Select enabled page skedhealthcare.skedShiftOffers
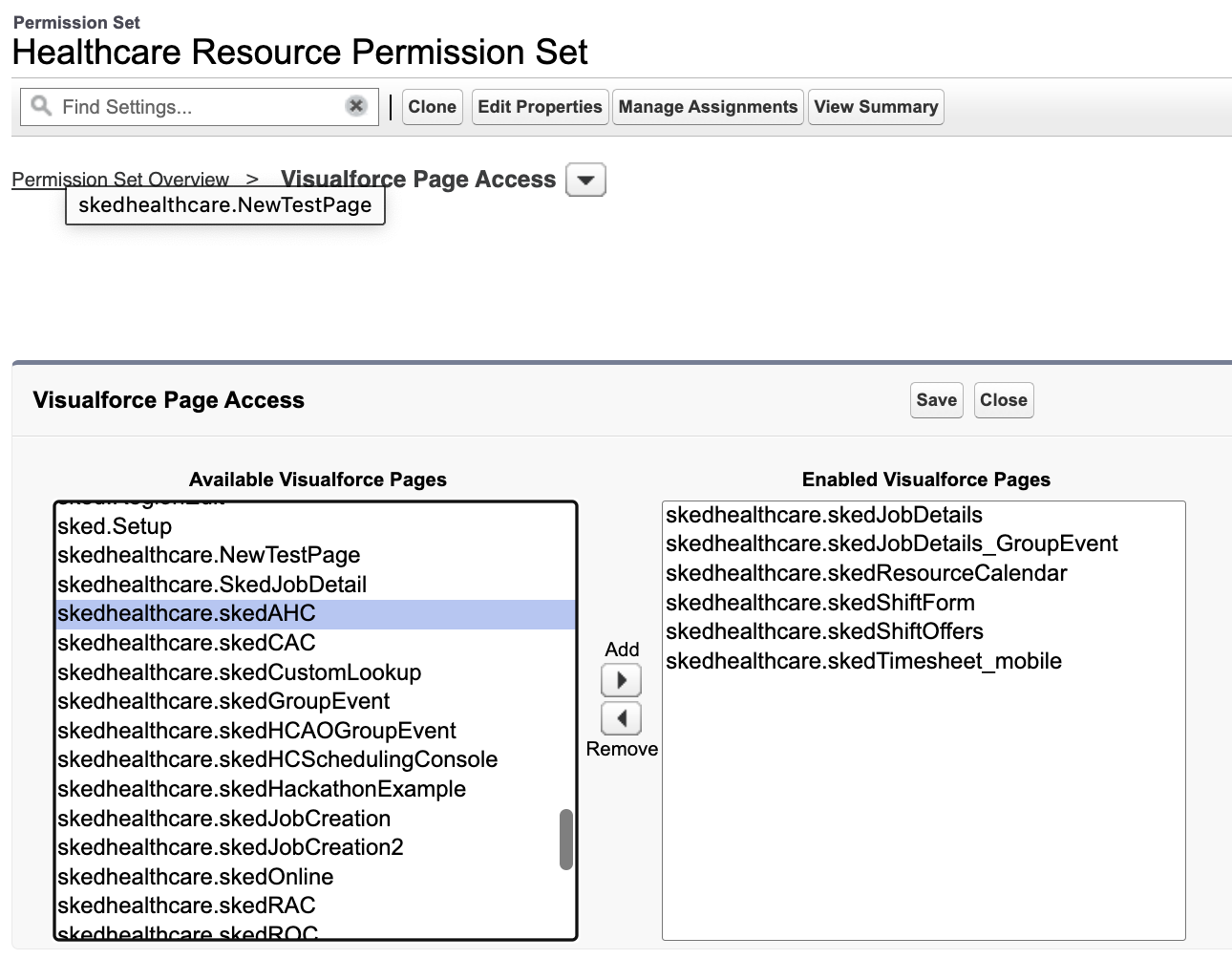 tap(924, 631)
